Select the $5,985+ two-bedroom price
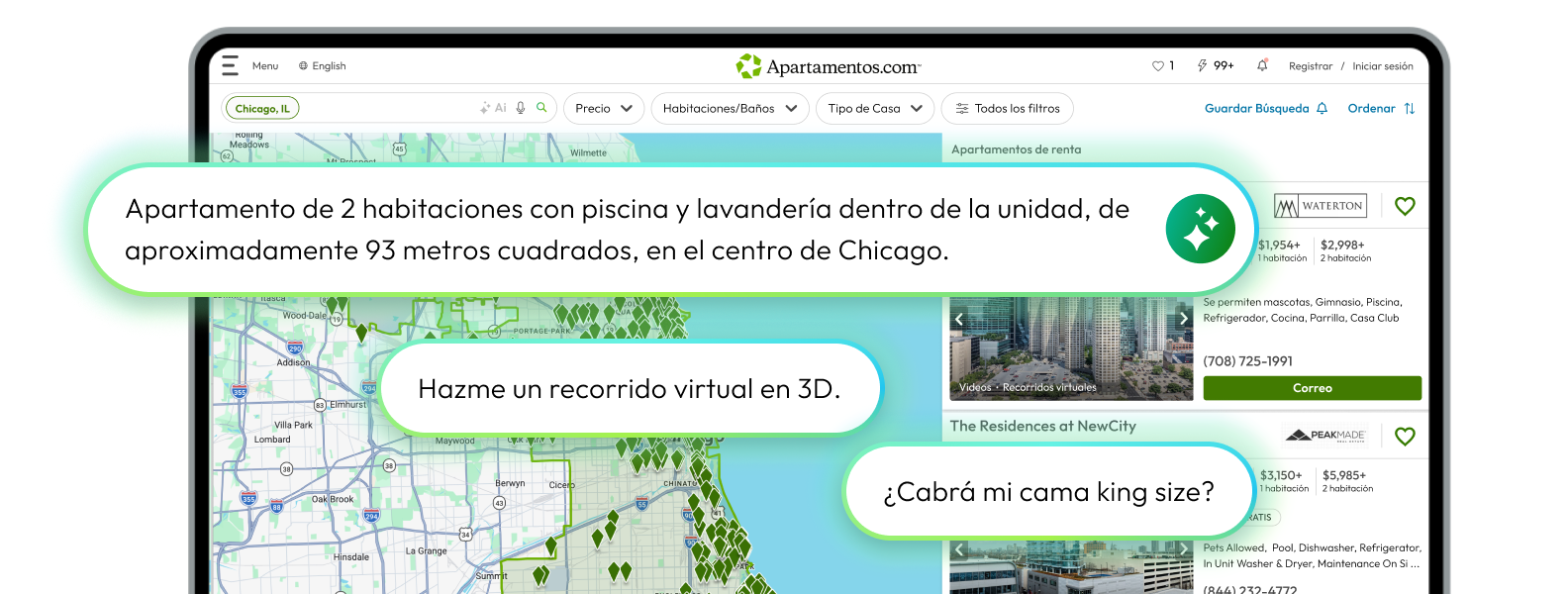 tap(1347, 481)
